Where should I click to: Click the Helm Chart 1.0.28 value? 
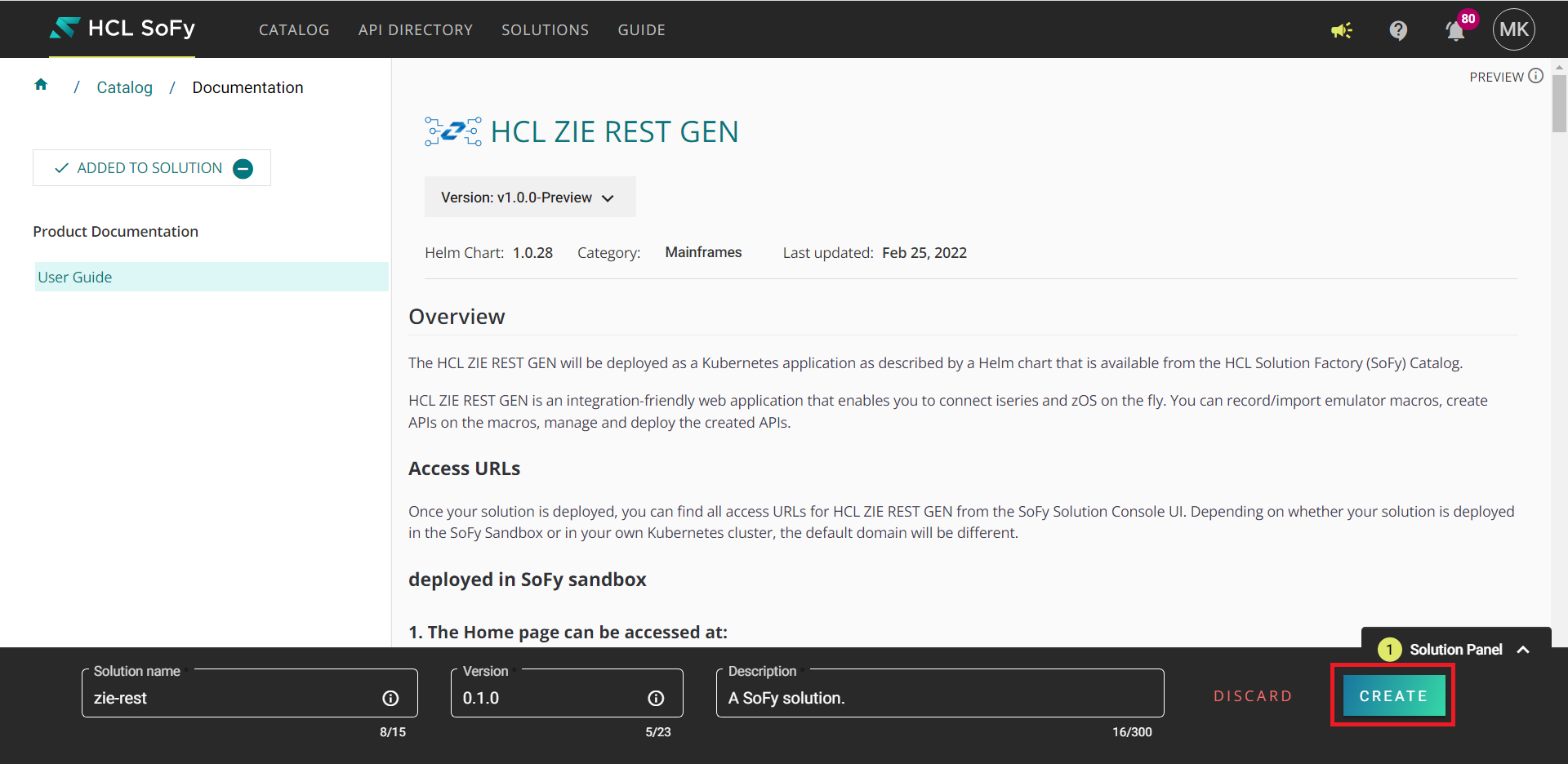(x=532, y=253)
